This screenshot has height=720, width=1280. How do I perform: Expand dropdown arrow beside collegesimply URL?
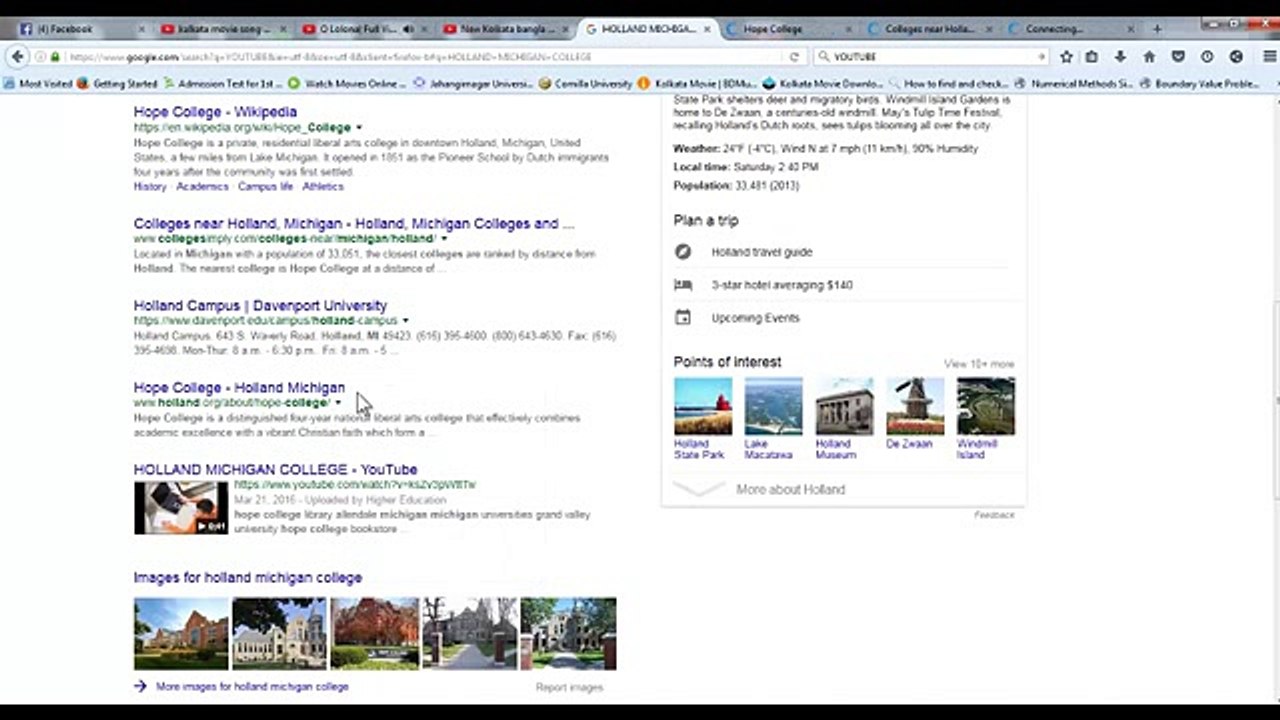point(444,239)
